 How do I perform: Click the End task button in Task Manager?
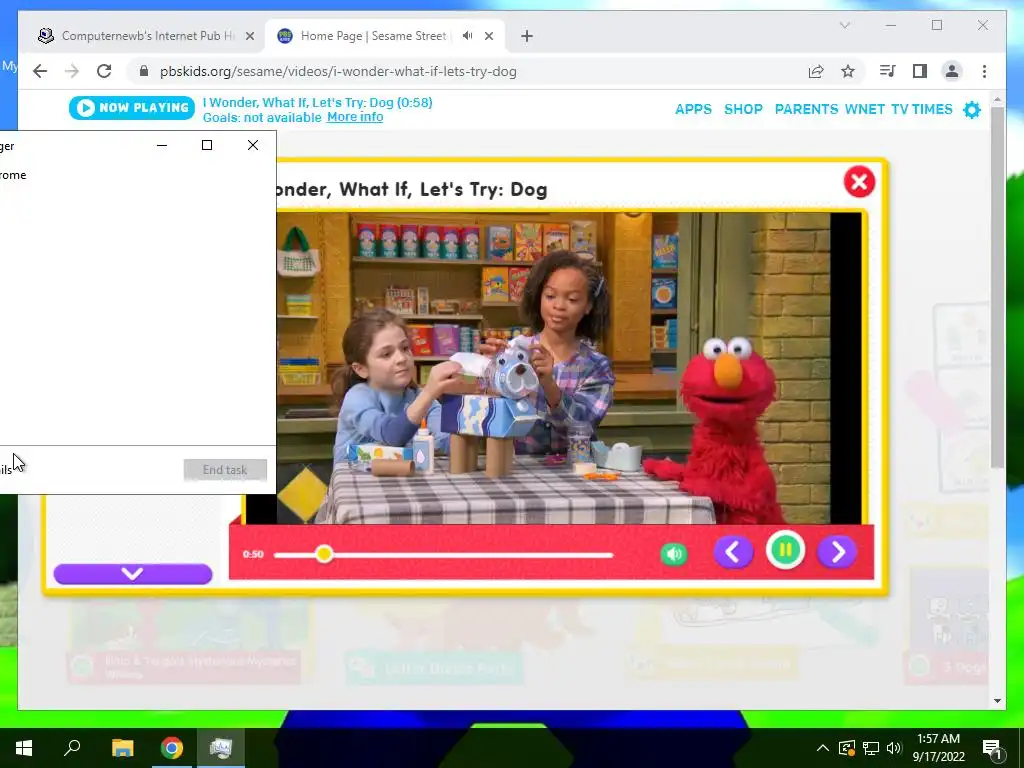225,470
